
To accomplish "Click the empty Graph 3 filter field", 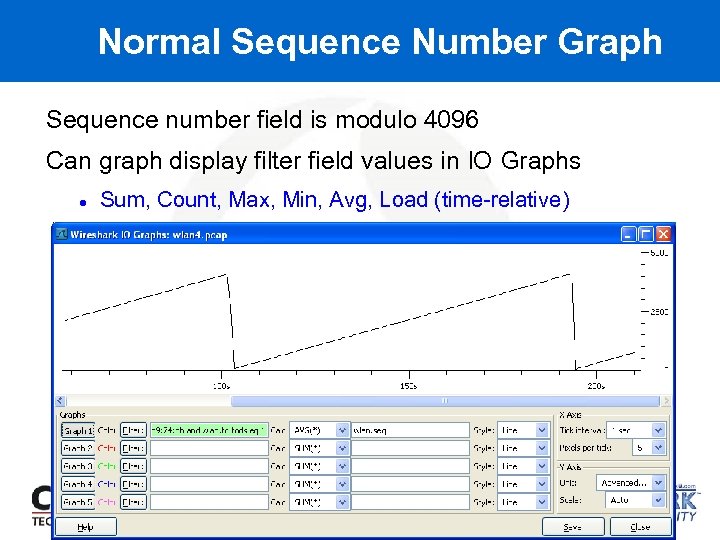I will click(209, 466).
